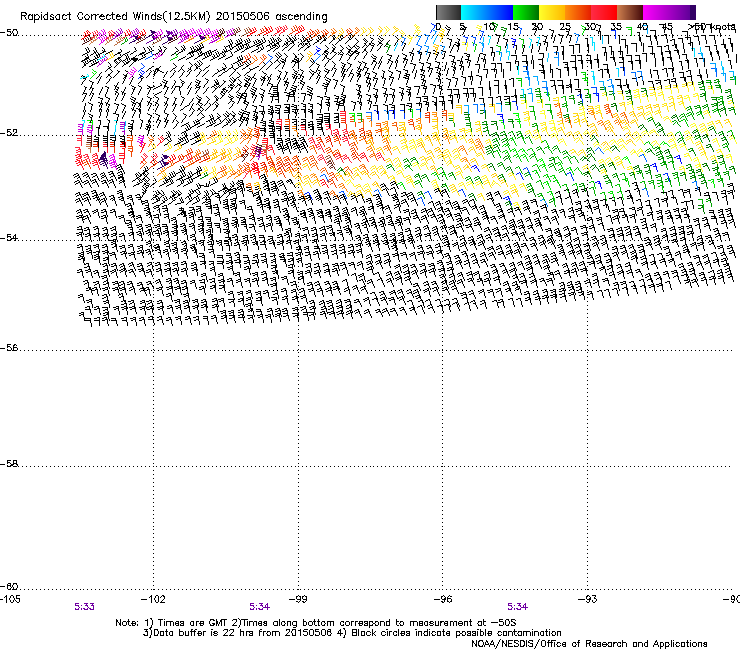Click the brown segment of the color bar
Screen dimensions: 740x650
(x=630, y=12)
